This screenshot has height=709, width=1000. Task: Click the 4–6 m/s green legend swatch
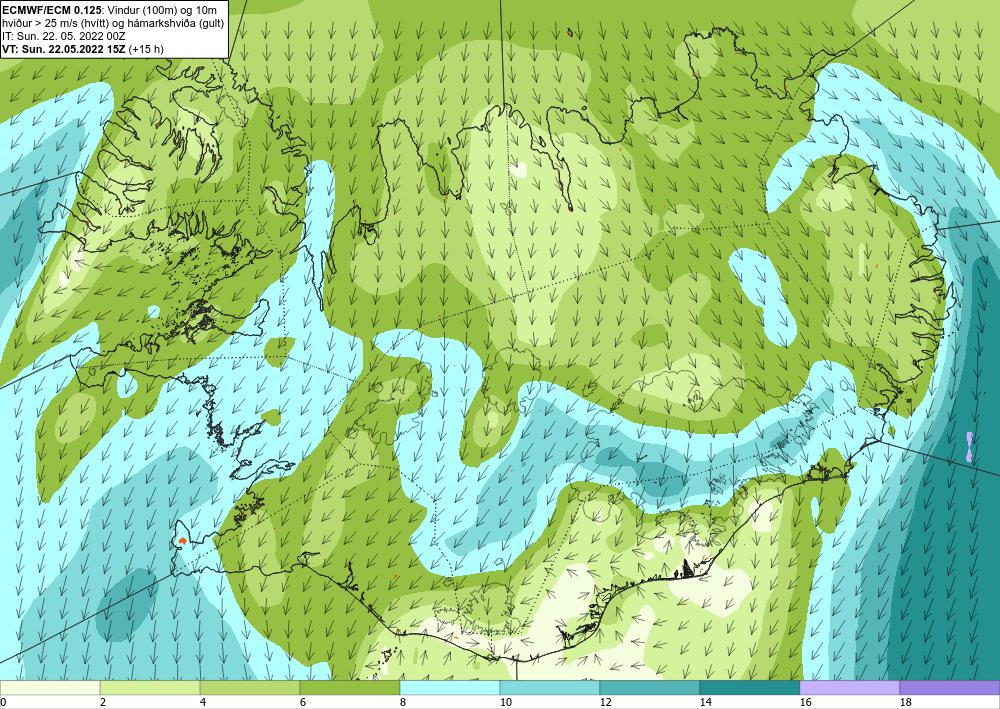click(250, 688)
